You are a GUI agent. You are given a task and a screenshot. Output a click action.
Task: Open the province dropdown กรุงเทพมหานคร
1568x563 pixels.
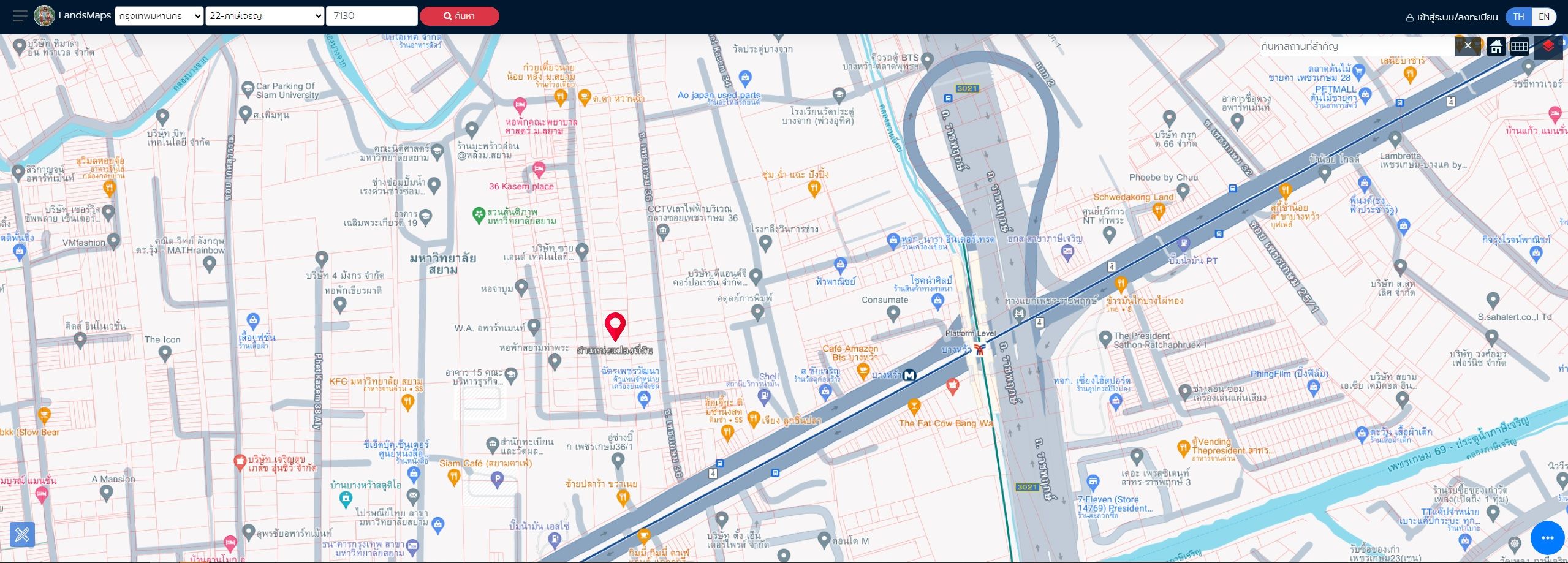point(159,17)
